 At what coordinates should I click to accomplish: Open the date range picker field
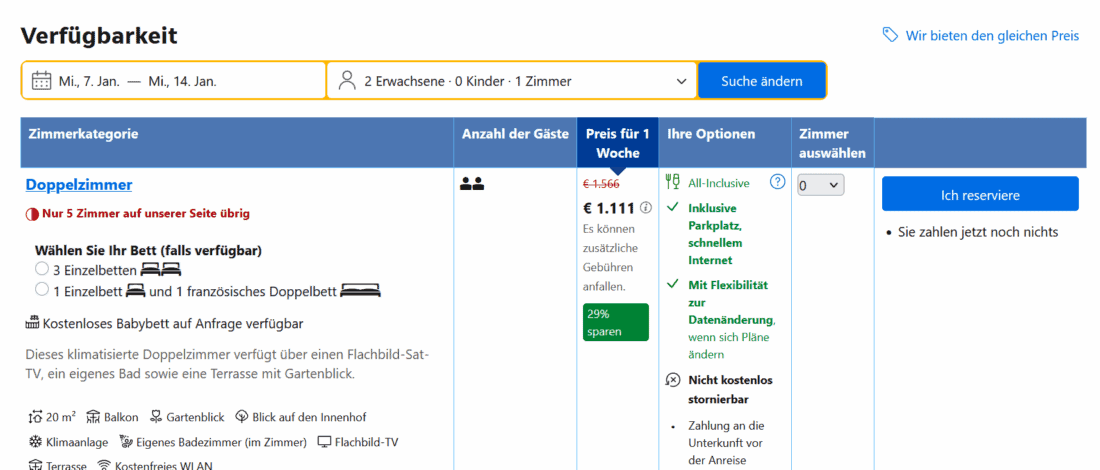click(175, 81)
